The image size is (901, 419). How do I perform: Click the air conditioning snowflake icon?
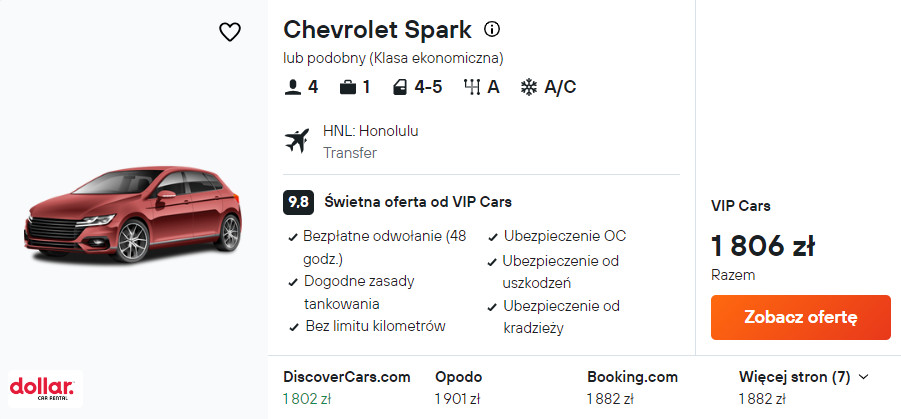pyautogui.click(x=528, y=87)
